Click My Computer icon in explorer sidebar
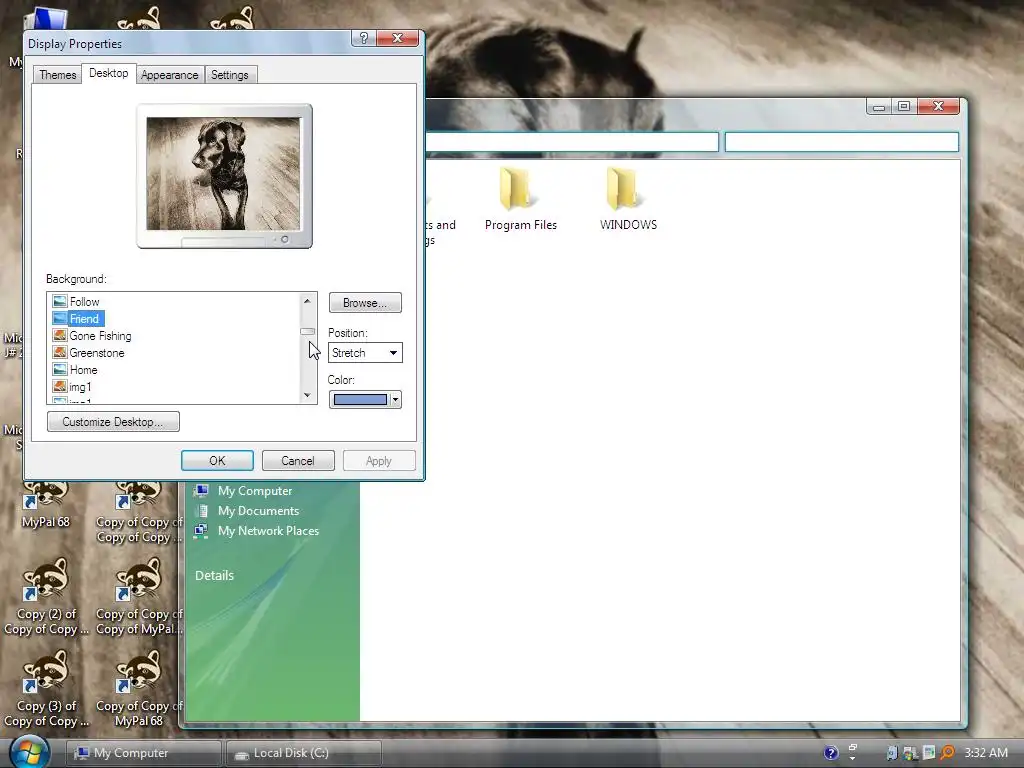 (x=201, y=490)
